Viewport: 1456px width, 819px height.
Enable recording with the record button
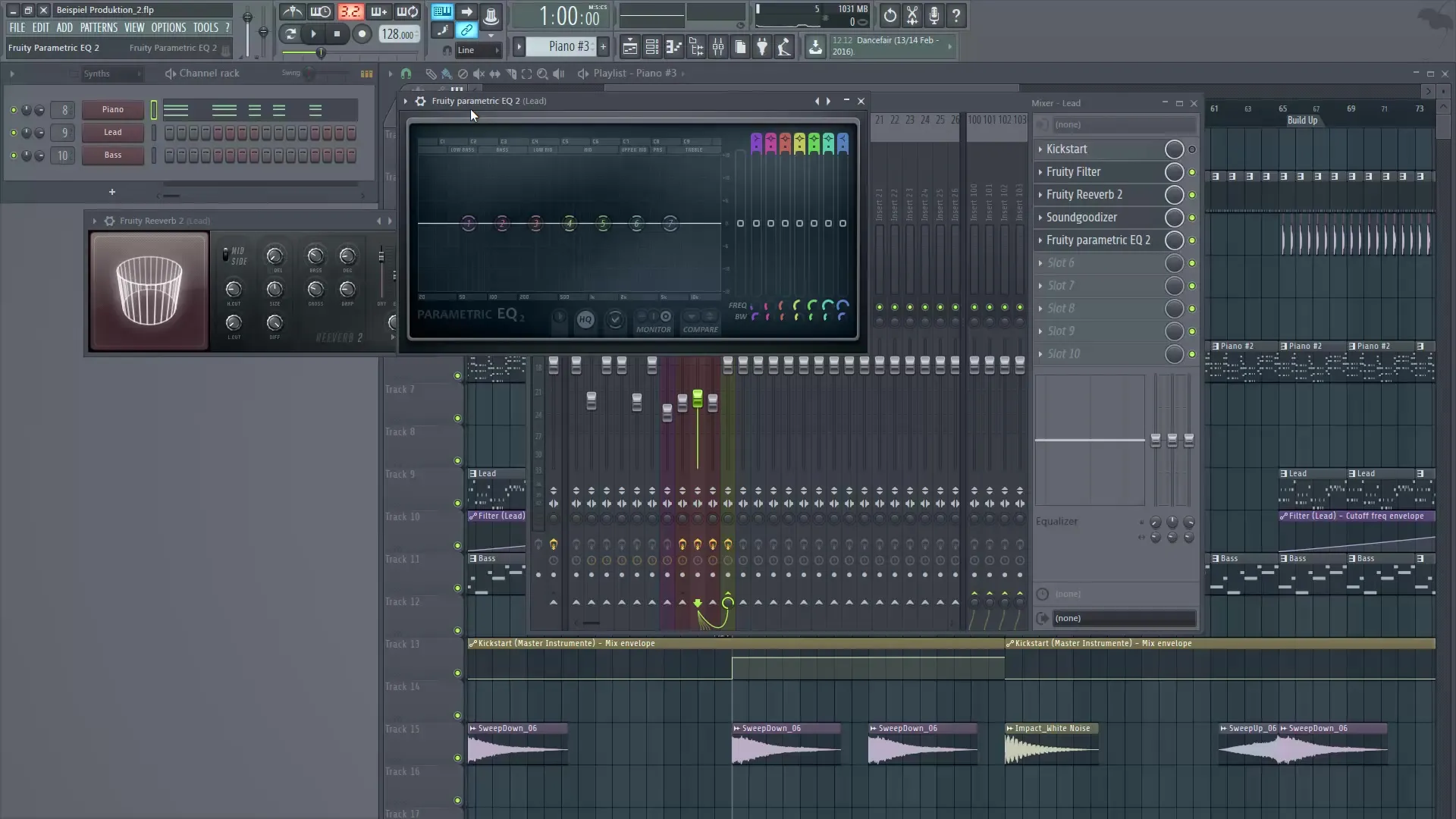(x=362, y=34)
